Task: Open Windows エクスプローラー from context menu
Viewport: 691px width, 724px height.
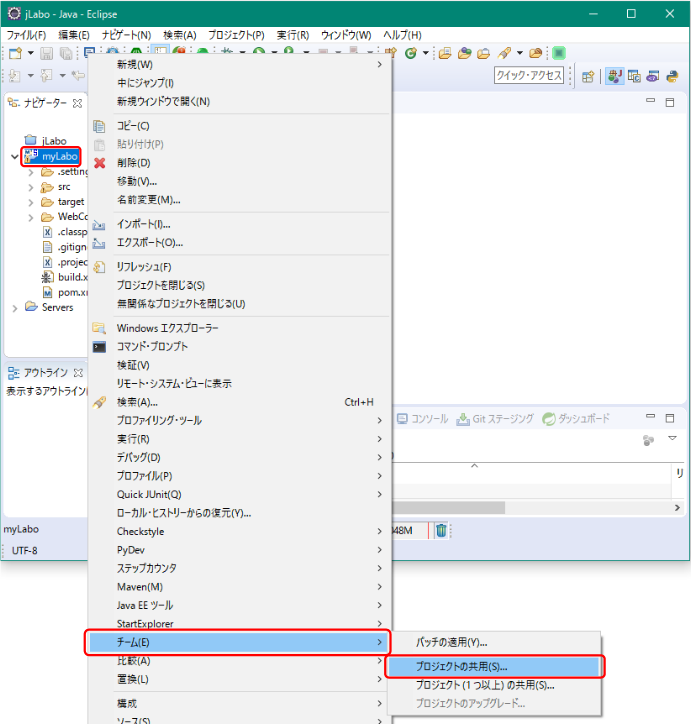Action: click(x=239, y=328)
